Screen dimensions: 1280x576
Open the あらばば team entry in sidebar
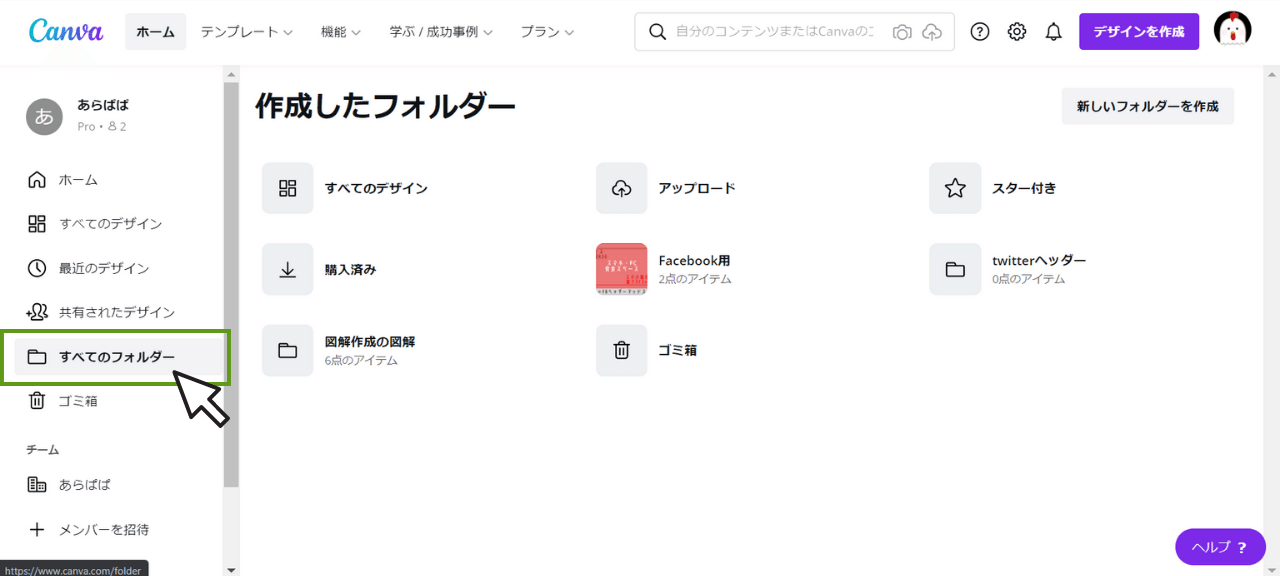118,485
